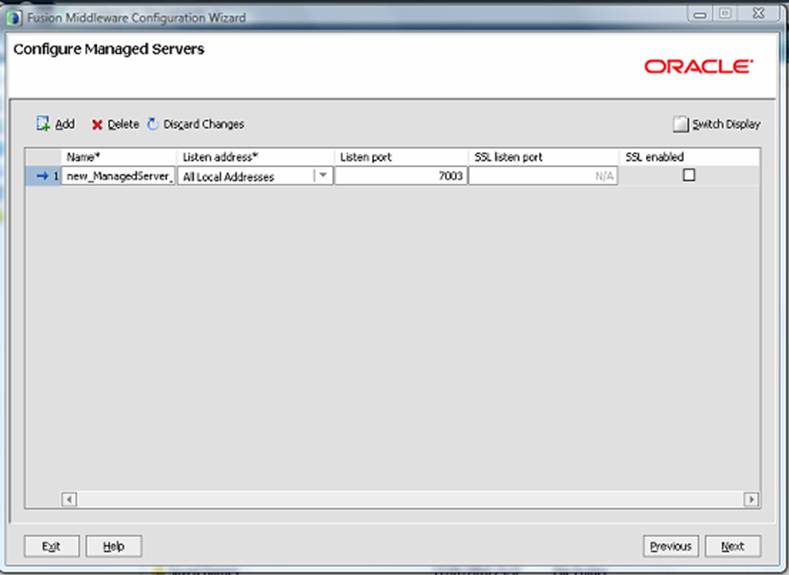
Task: Click the red Delete X icon
Action: [x=97, y=125]
